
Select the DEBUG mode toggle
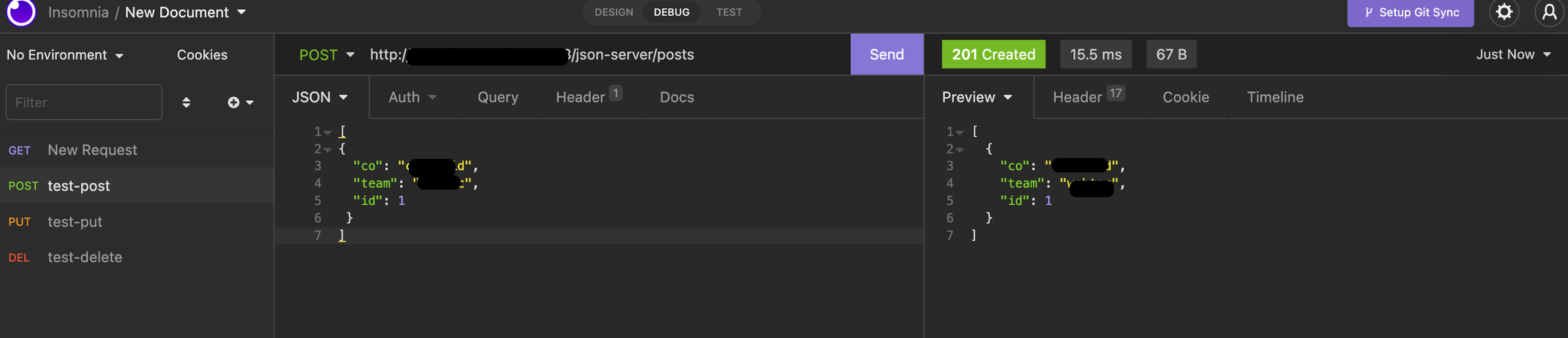[x=671, y=12]
